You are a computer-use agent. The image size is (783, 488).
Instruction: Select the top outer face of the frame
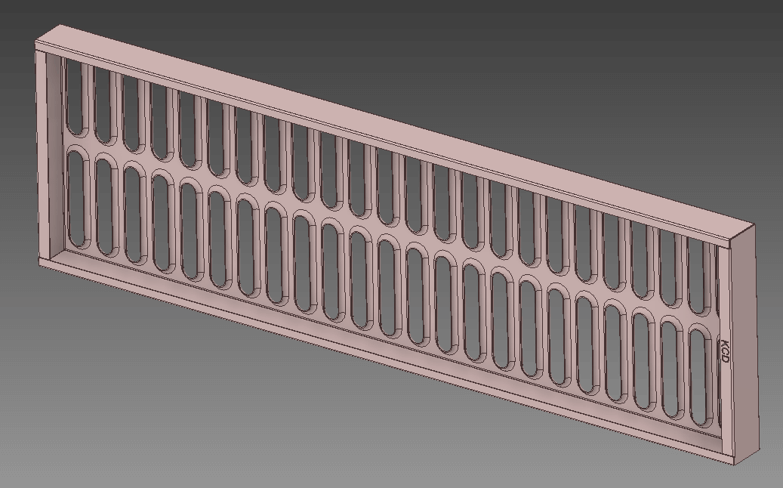click(394, 131)
